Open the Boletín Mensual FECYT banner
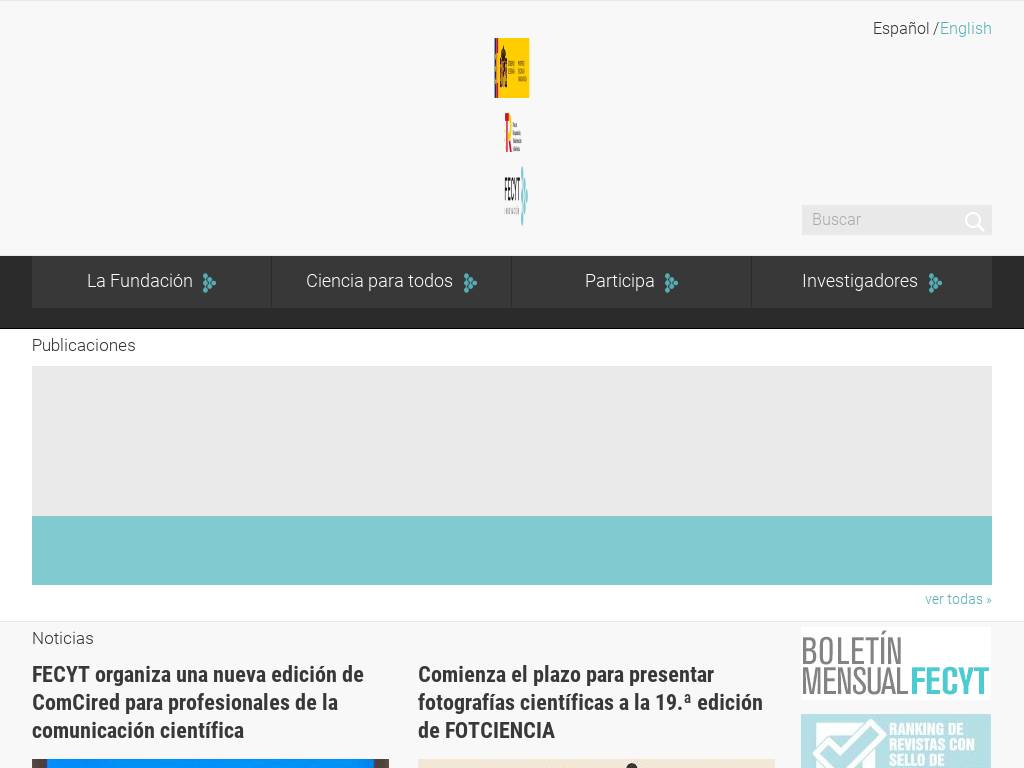Screen dimensions: 1024x768 (895, 664)
